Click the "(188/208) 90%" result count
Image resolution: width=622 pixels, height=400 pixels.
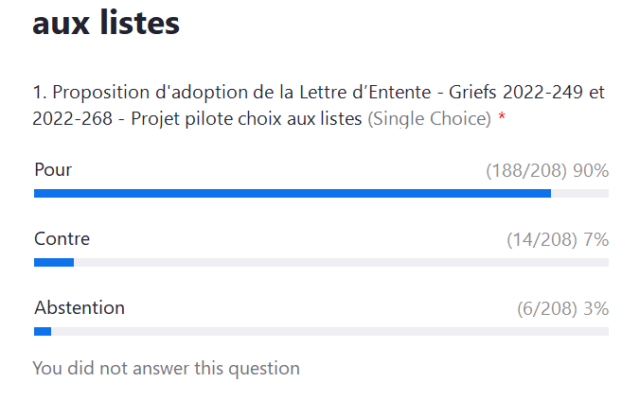[547, 171]
